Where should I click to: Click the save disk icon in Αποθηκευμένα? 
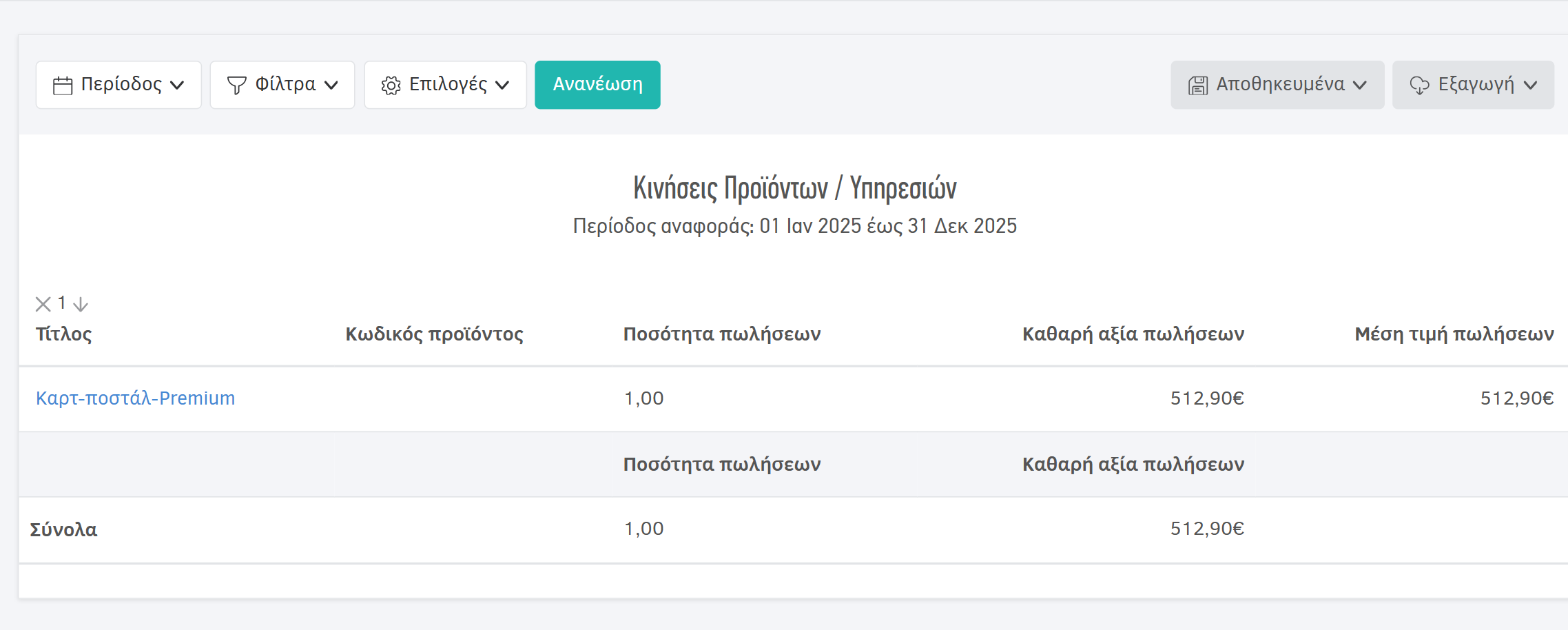pyautogui.click(x=1198, y=85)
